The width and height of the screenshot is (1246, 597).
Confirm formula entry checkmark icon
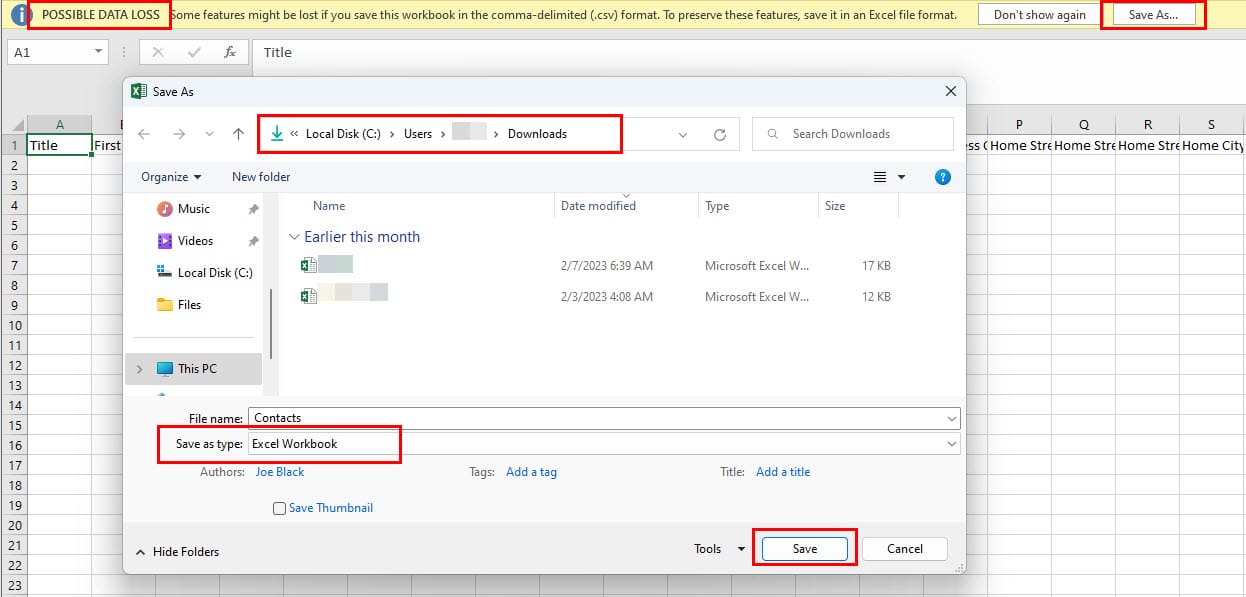pos(194,52)
